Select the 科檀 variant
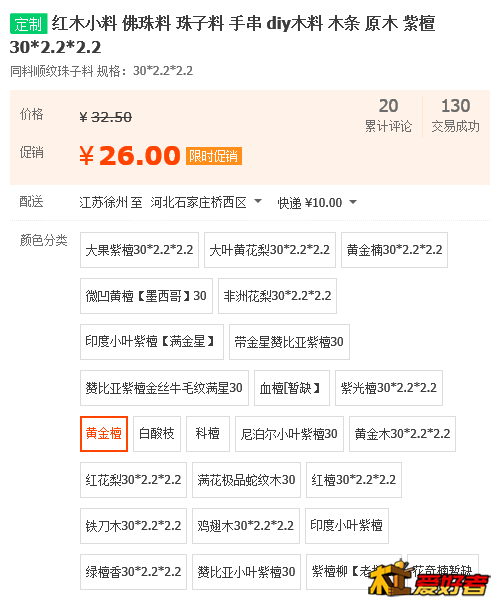 (208, 434)
